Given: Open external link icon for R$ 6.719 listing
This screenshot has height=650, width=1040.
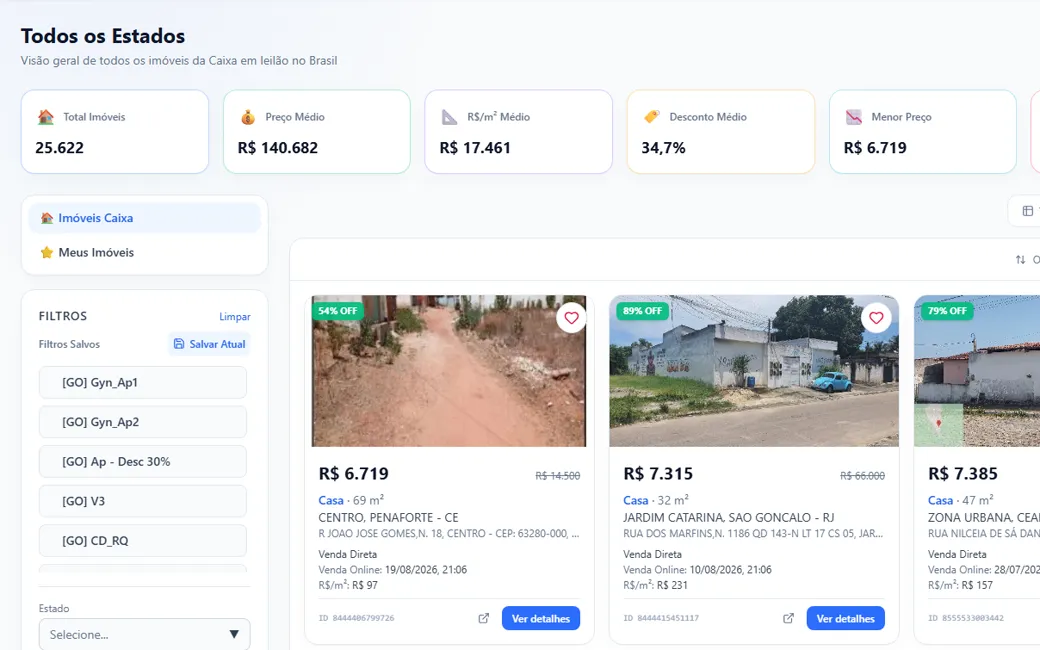Looking at the screenshot, I should pyautogui.click(x=484, y=618).
